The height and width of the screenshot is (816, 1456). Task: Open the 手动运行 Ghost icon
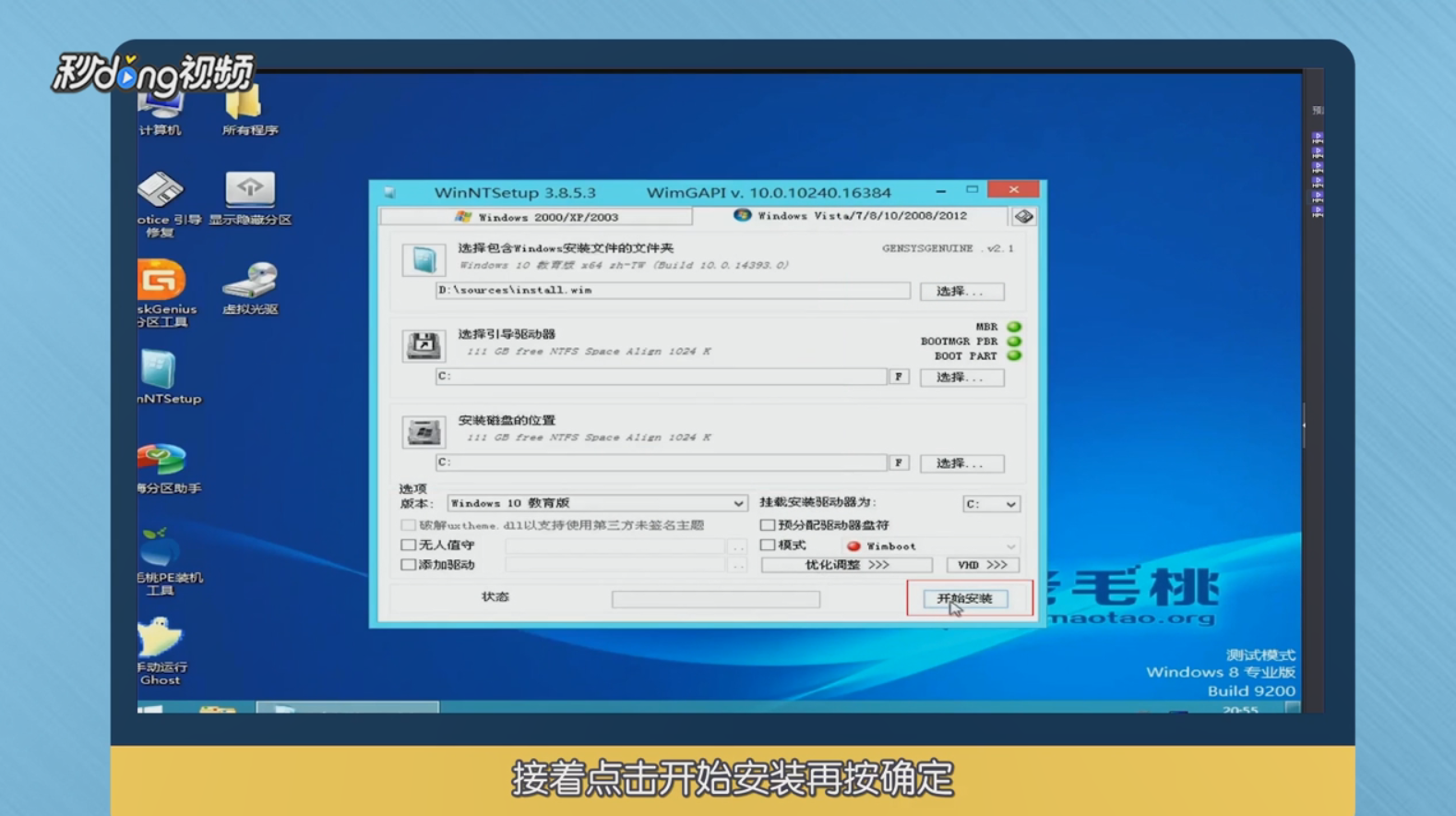(161, 651)
